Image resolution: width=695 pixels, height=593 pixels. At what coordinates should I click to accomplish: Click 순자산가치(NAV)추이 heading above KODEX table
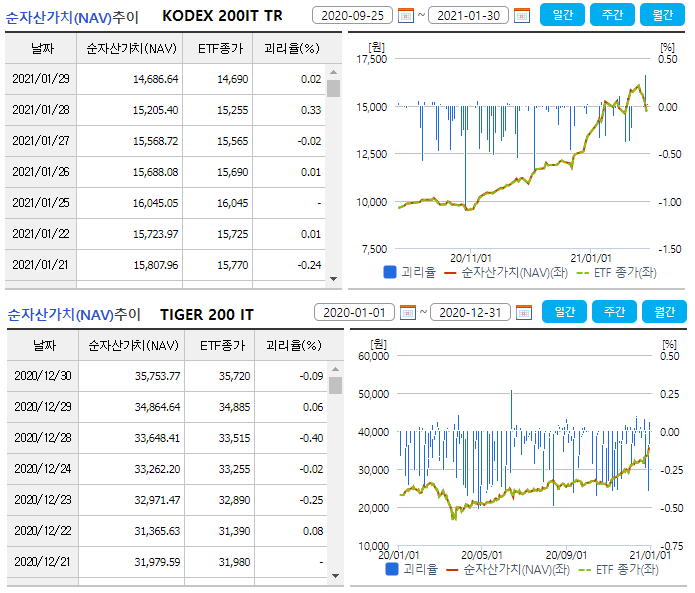click(72, 18)
